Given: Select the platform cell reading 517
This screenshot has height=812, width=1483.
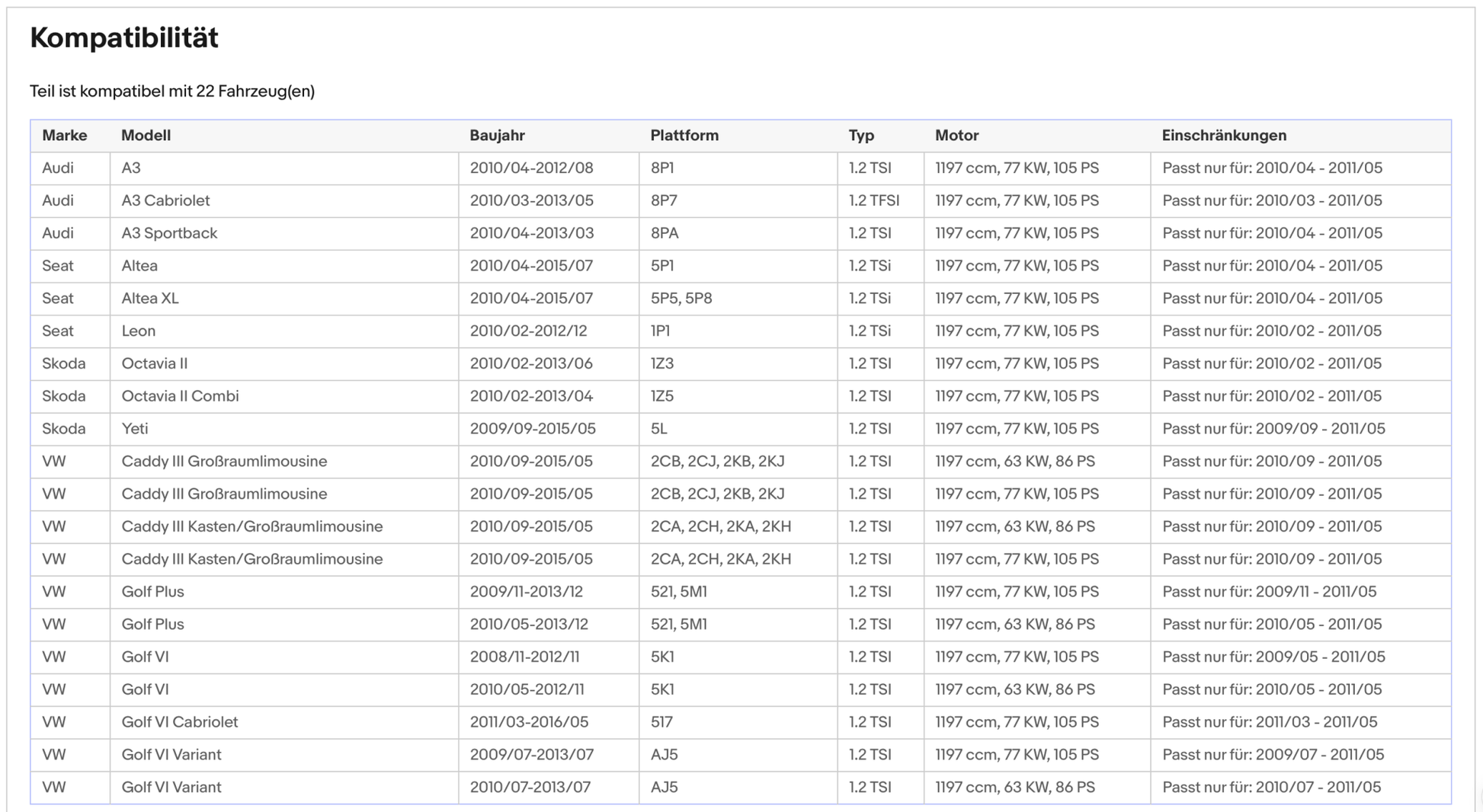Looking at the screenshot, I should [661, 722].
